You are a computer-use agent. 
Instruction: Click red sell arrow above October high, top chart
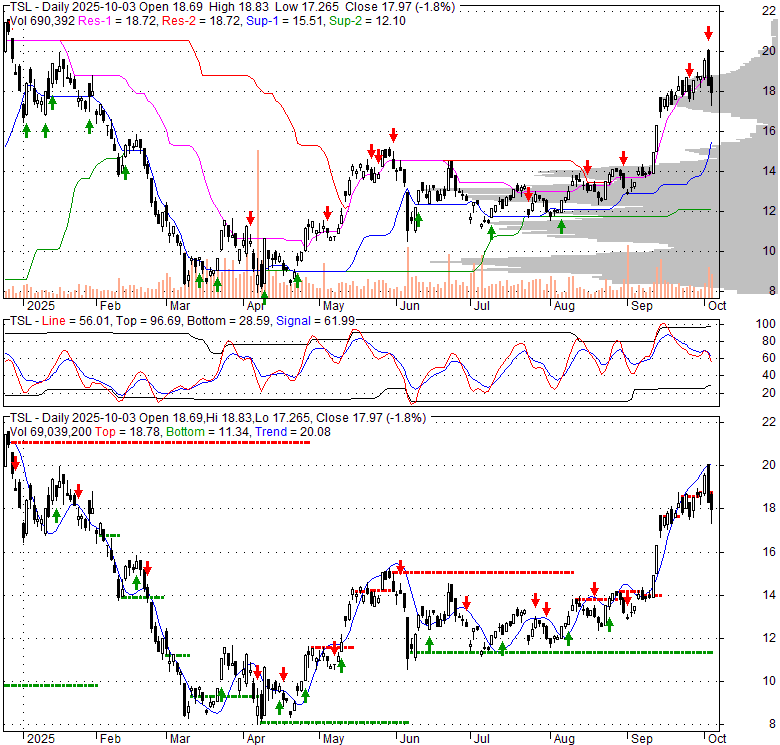point(708,34)
